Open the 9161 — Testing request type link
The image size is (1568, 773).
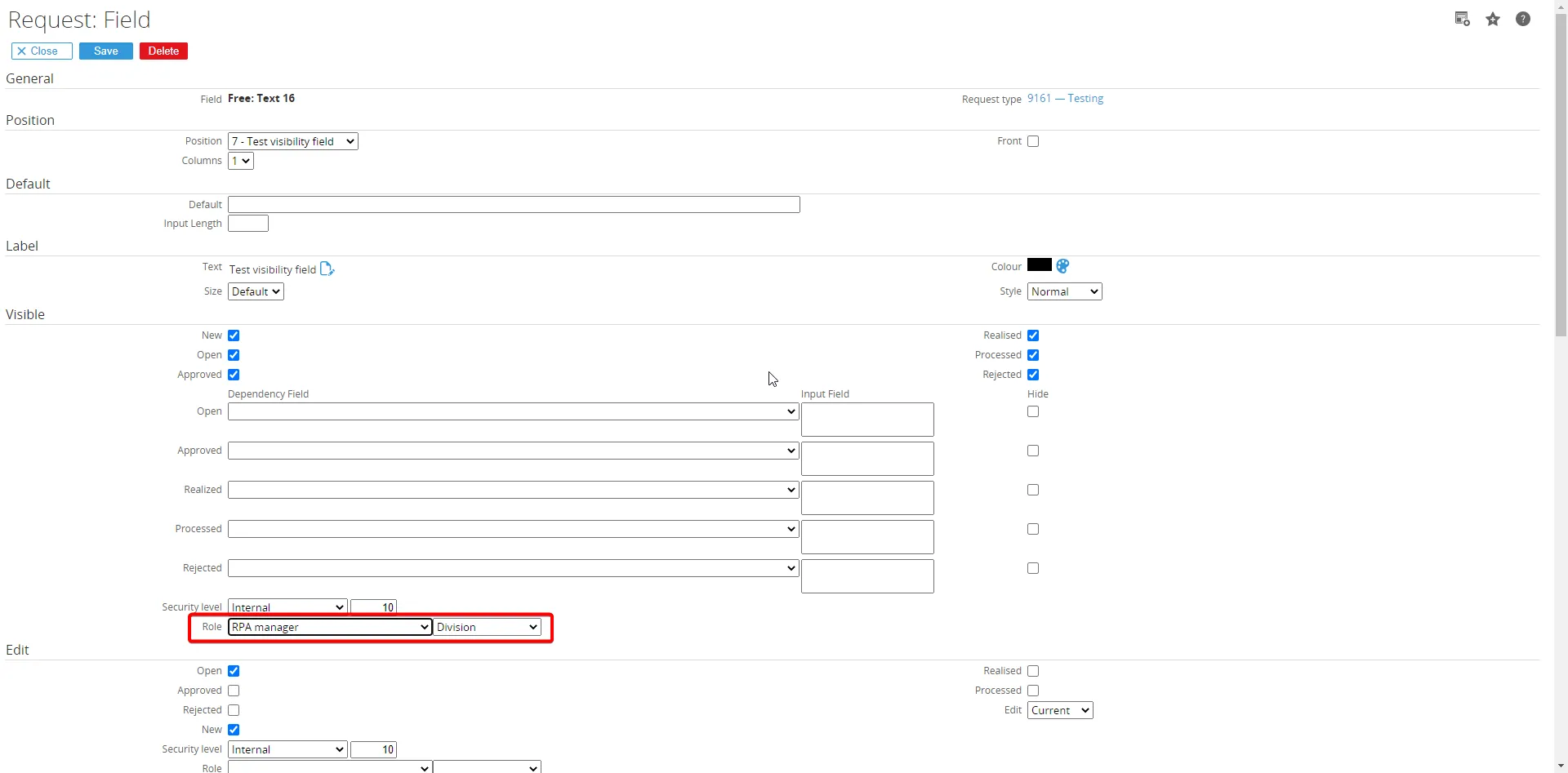(1065, 98)
